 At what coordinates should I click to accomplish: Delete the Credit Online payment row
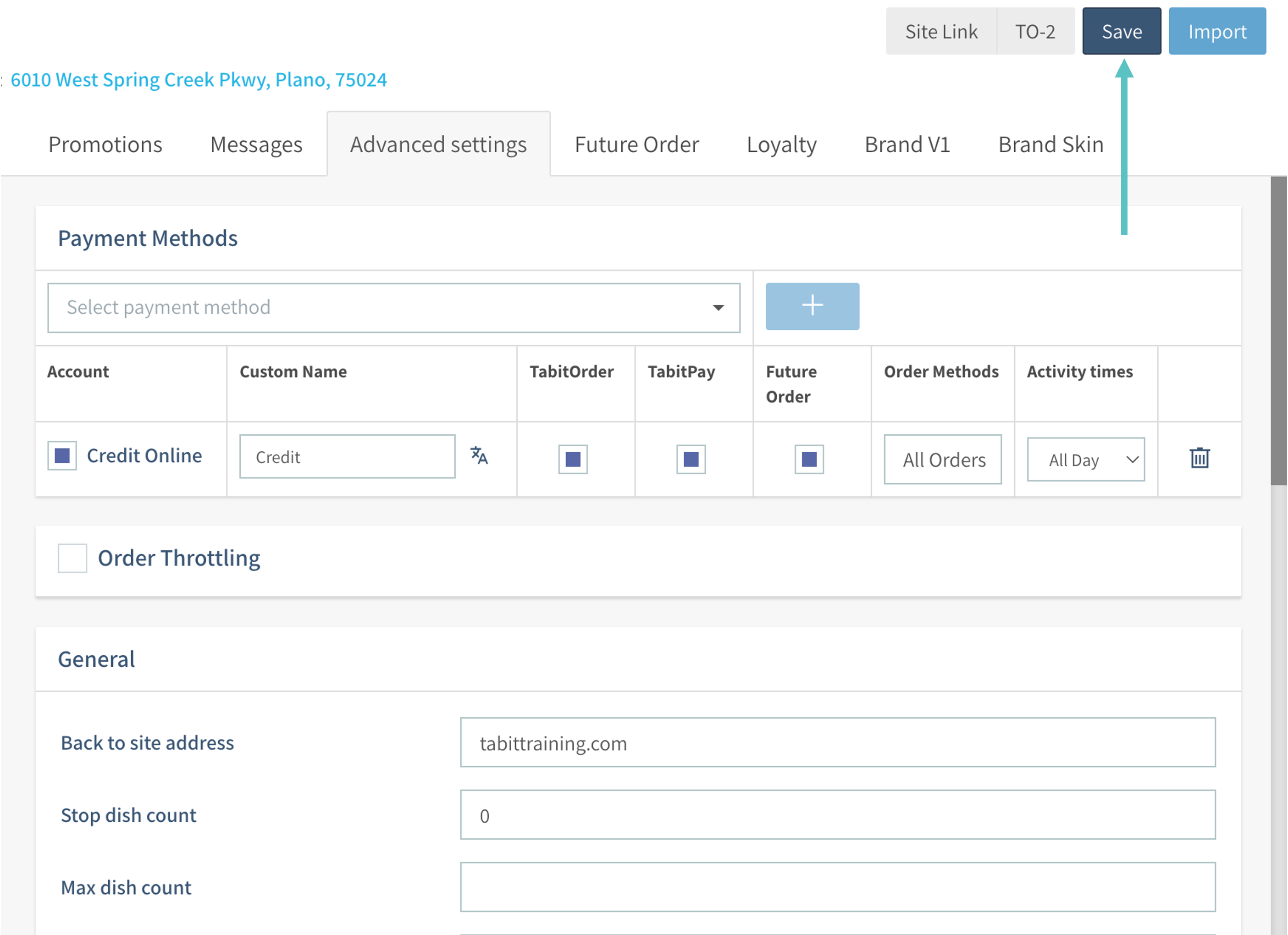[1200, 458]
